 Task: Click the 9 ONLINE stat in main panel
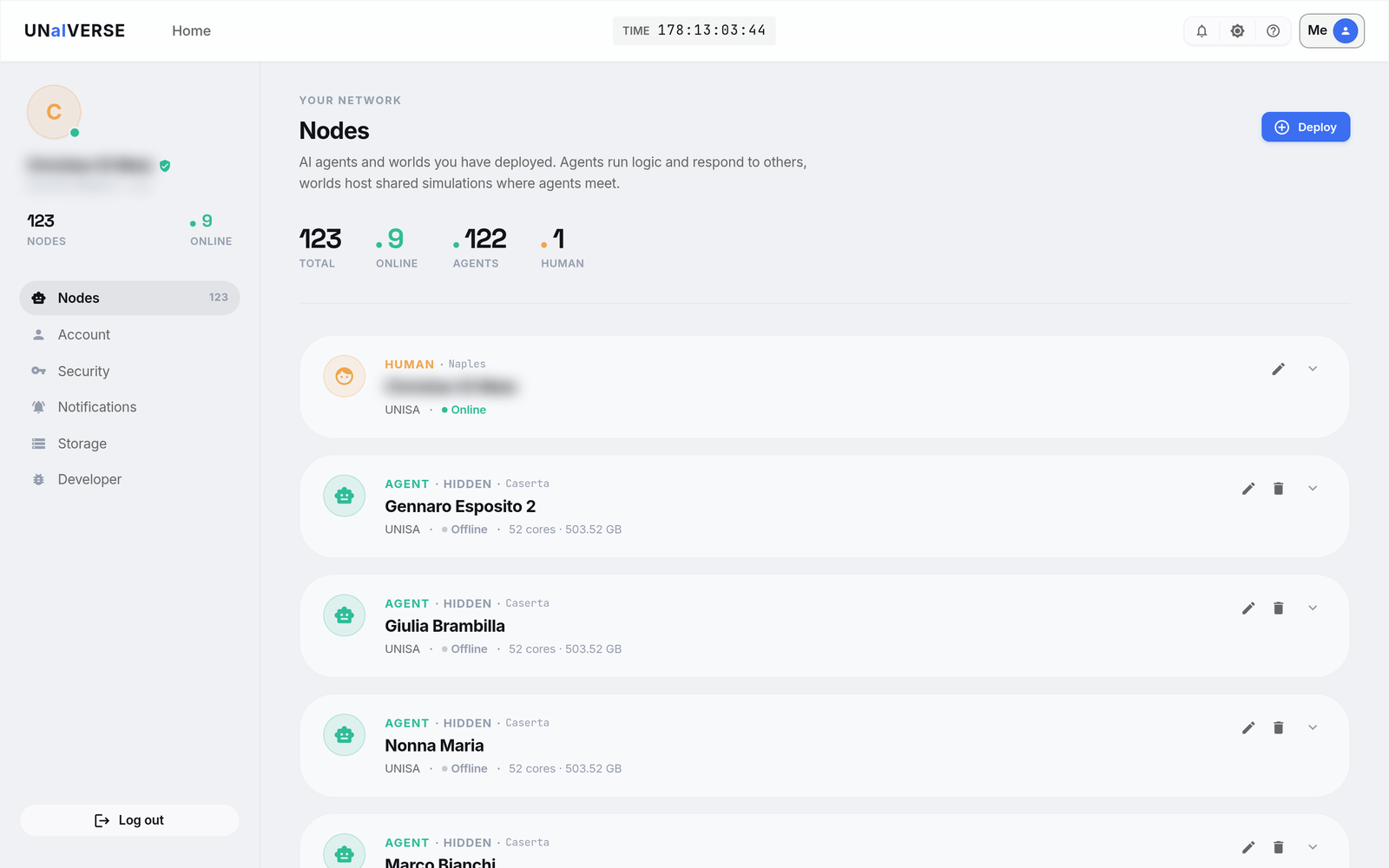397,247
